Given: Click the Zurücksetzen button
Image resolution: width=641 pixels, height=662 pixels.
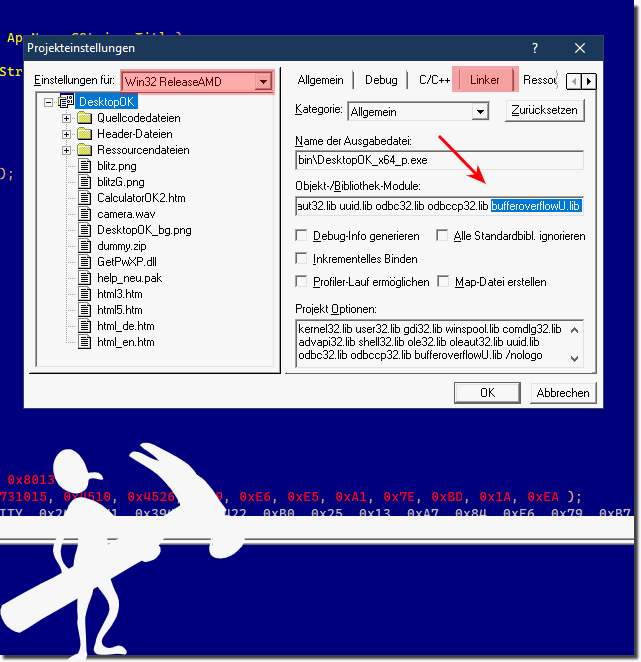Looking at the screenshot, I should click(x=544, y=110).
